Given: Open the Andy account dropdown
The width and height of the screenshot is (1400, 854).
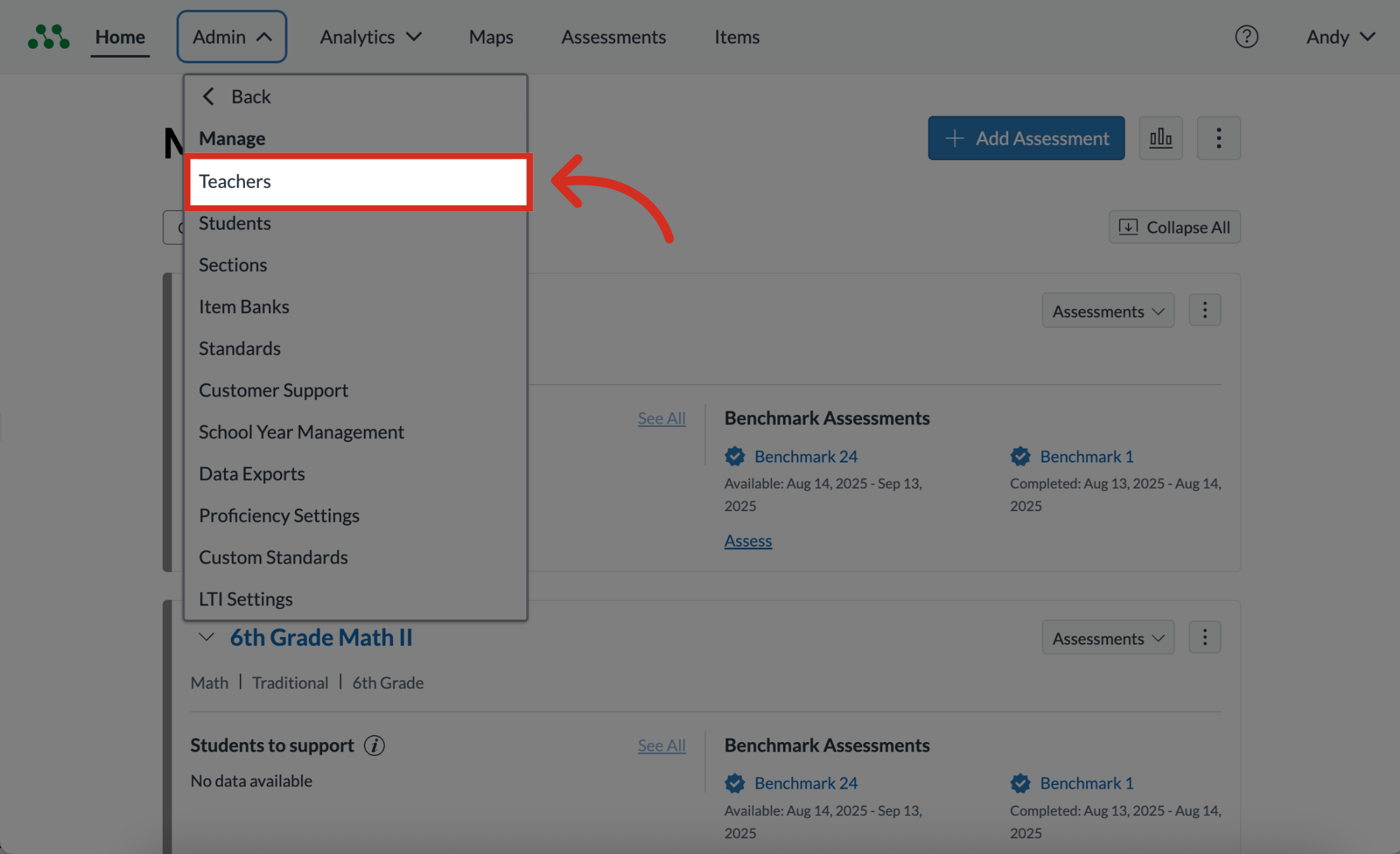Looking at the screenshot, I should 1340,37.
